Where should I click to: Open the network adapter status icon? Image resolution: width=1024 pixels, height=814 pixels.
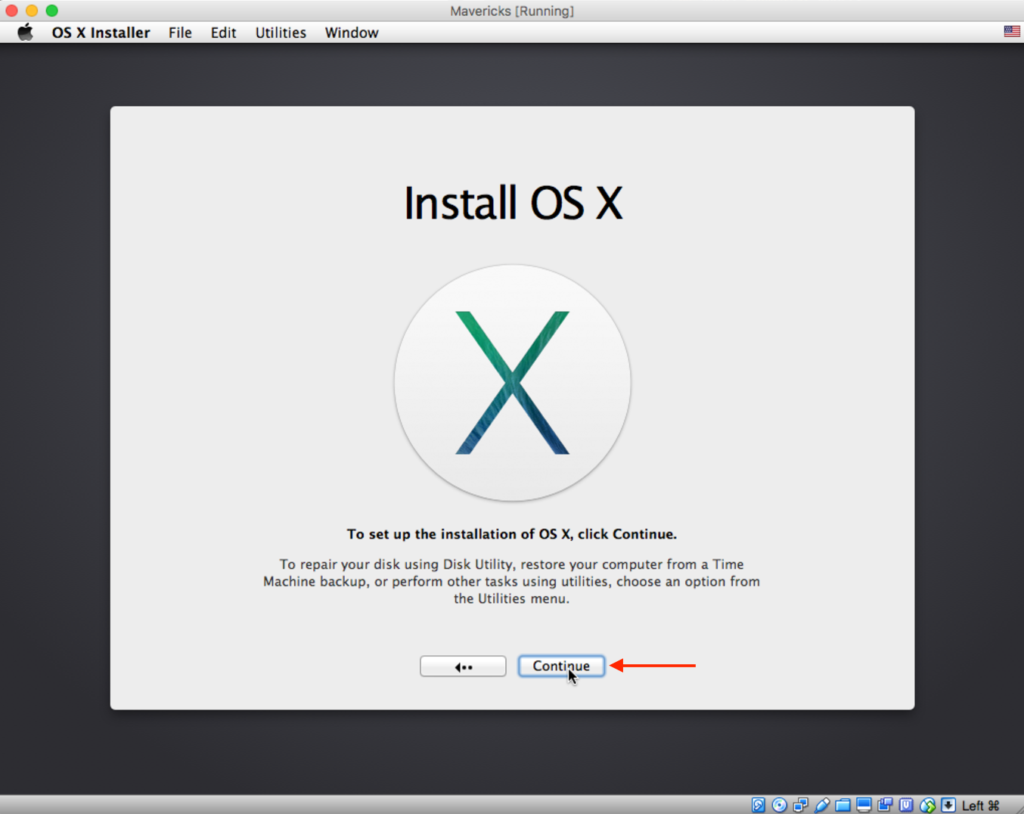800,804
